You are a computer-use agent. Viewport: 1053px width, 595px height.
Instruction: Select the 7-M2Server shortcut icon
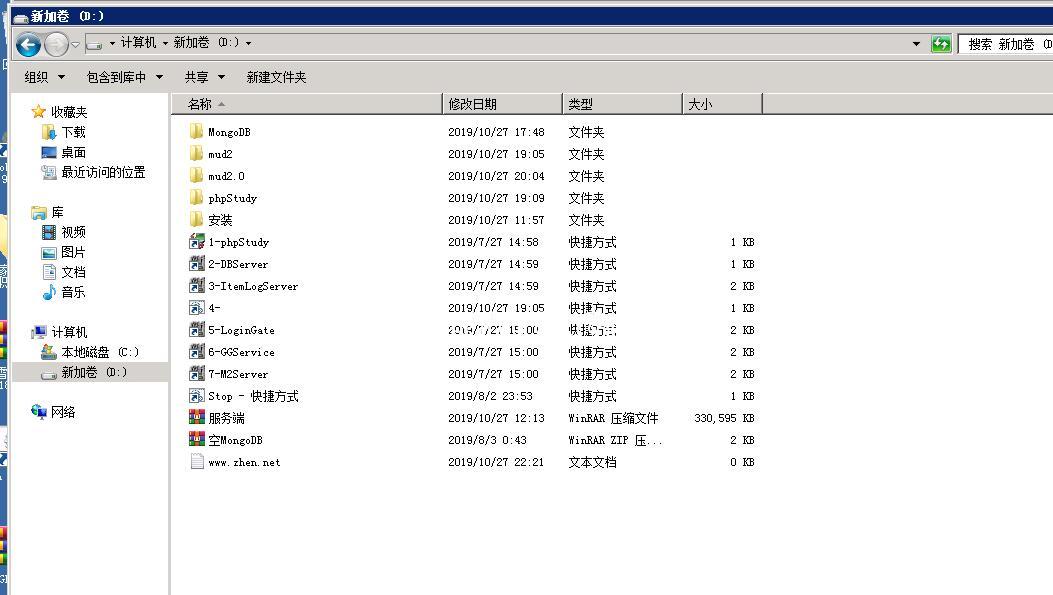[197, 374]
